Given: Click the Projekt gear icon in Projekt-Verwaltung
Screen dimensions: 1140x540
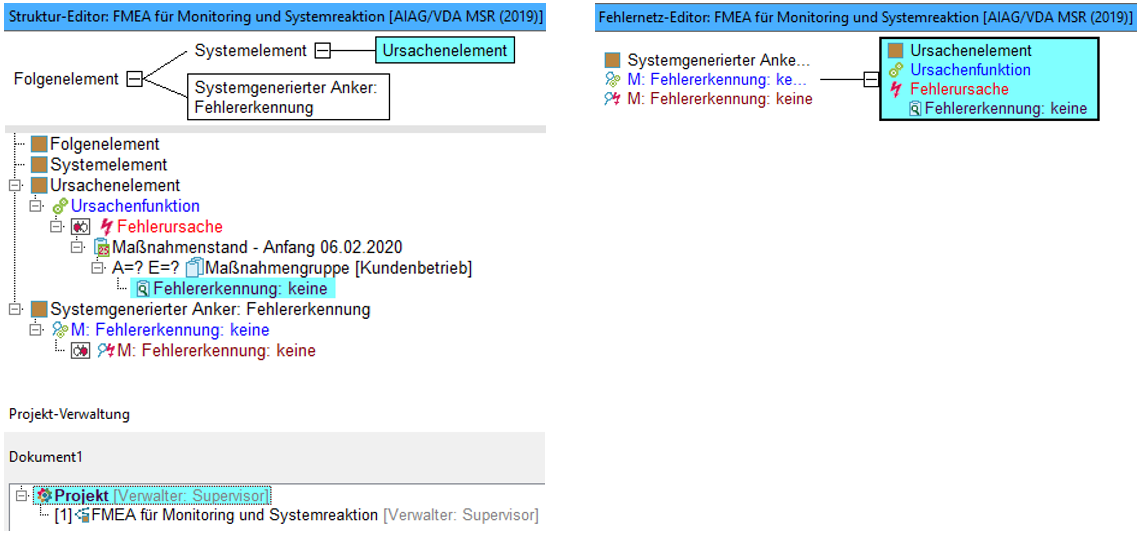Looking at the screenshot, I should [x=44, y=496].
